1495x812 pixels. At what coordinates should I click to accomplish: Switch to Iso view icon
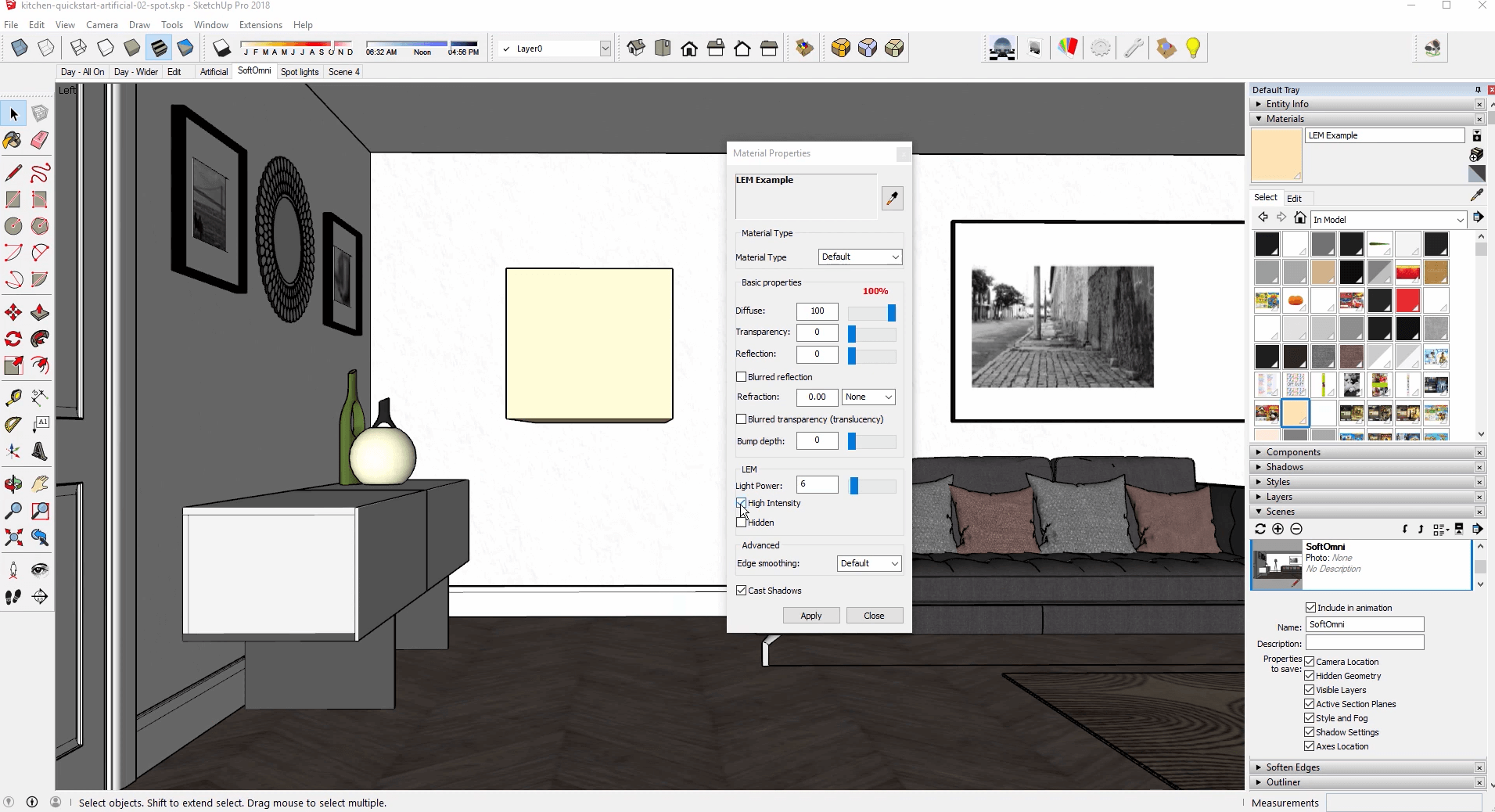[x=636, y=49]
